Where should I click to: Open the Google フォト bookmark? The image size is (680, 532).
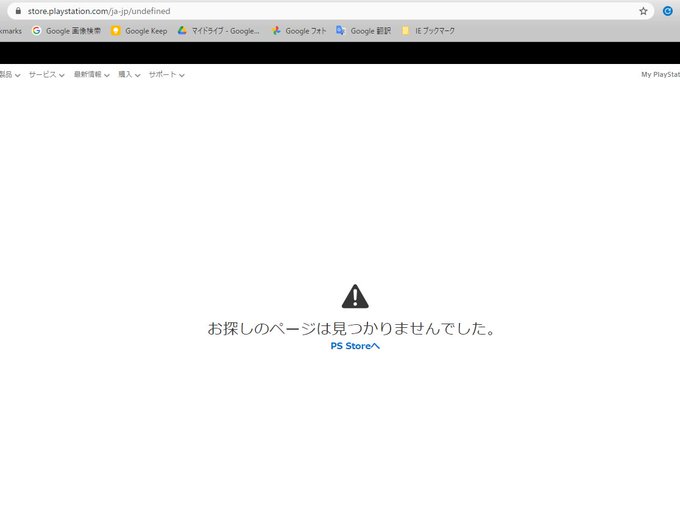click(x=299, y=31)
